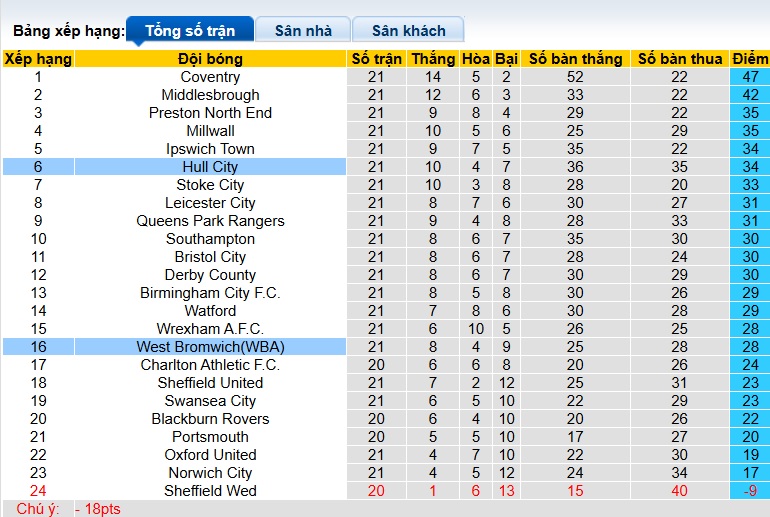
Task: Open the Preston North End link
Action: click(210, 113)
